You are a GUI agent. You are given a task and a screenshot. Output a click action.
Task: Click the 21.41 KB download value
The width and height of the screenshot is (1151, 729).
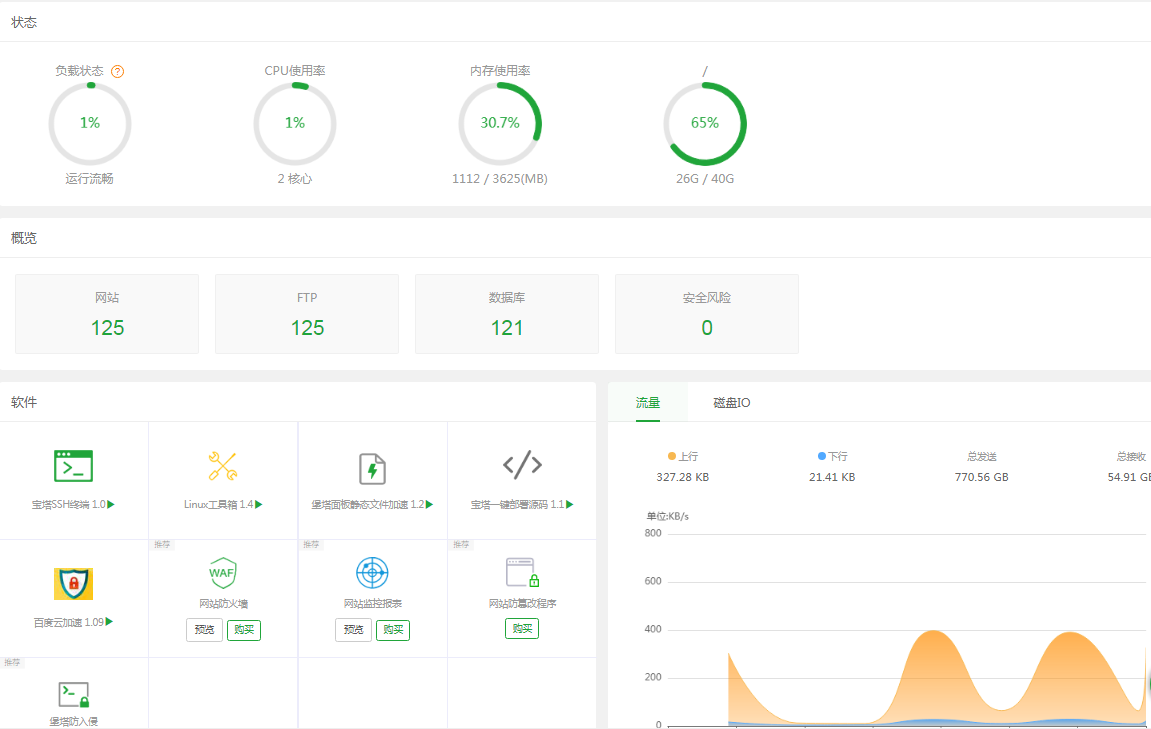(x=832, y=477)
